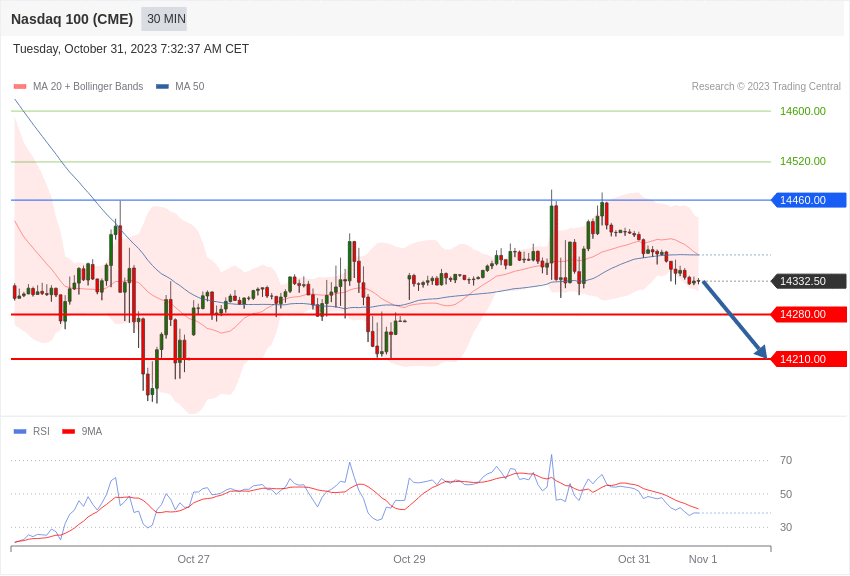Click the 9MA legend label
The width and height of the screenshot is (850, 576).
(92, 432)
